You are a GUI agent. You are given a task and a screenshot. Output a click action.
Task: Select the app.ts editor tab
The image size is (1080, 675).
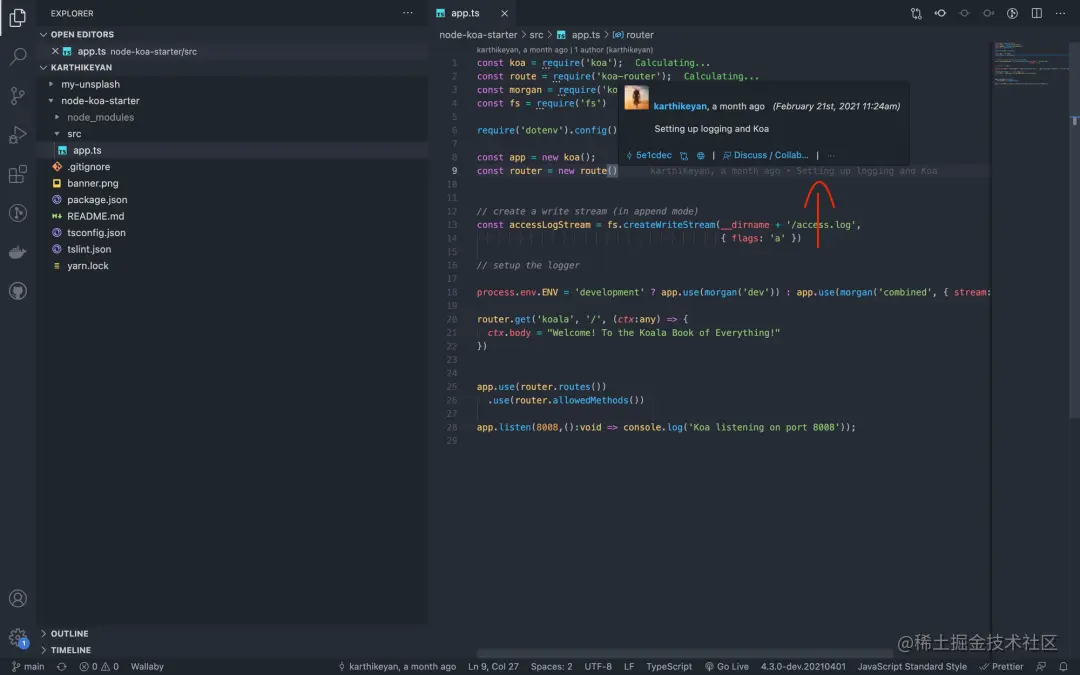click(x=466, y=13)
